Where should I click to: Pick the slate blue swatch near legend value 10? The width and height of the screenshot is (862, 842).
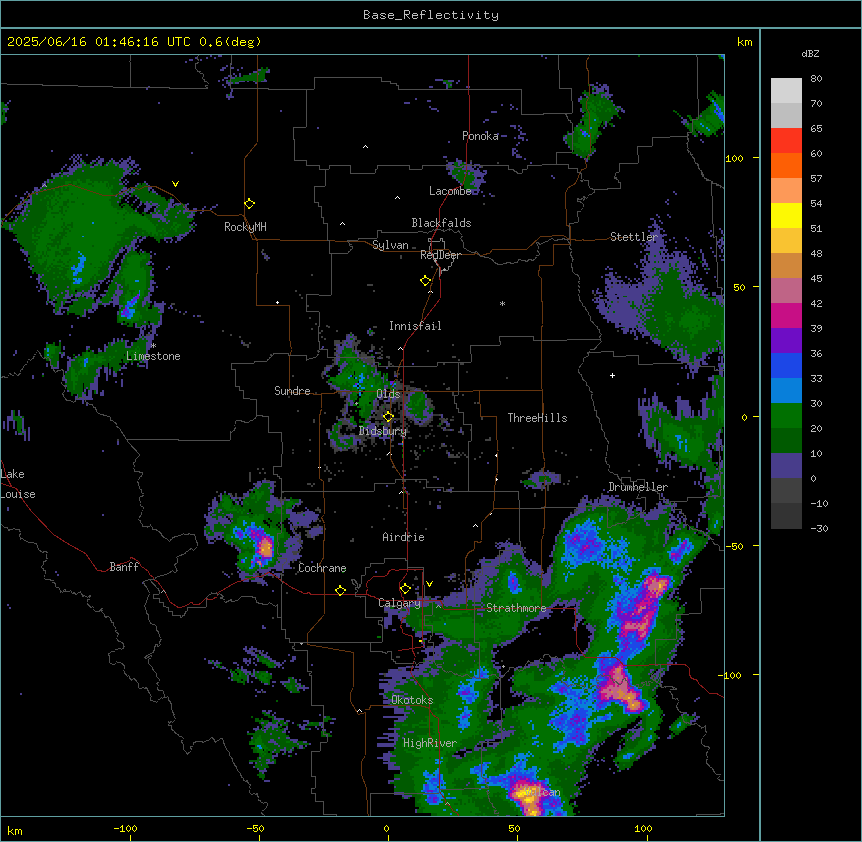click(x=786, y=466)
